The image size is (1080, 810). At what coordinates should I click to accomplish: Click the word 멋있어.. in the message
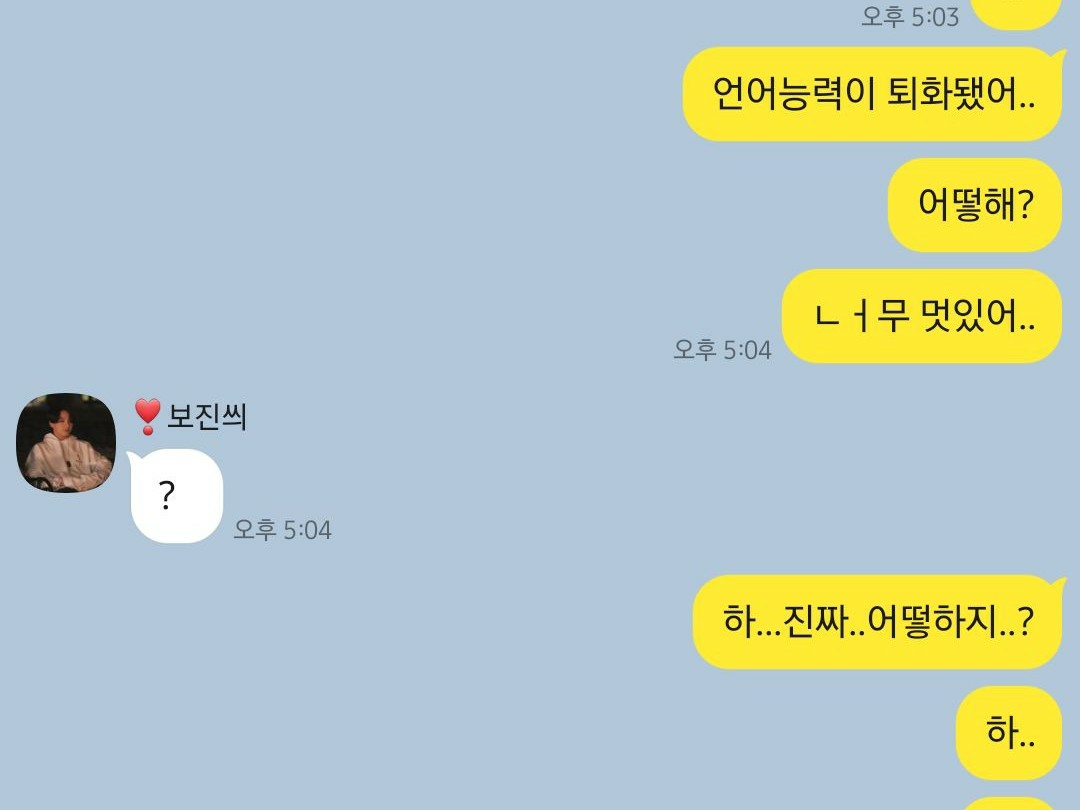pos(979,316)
